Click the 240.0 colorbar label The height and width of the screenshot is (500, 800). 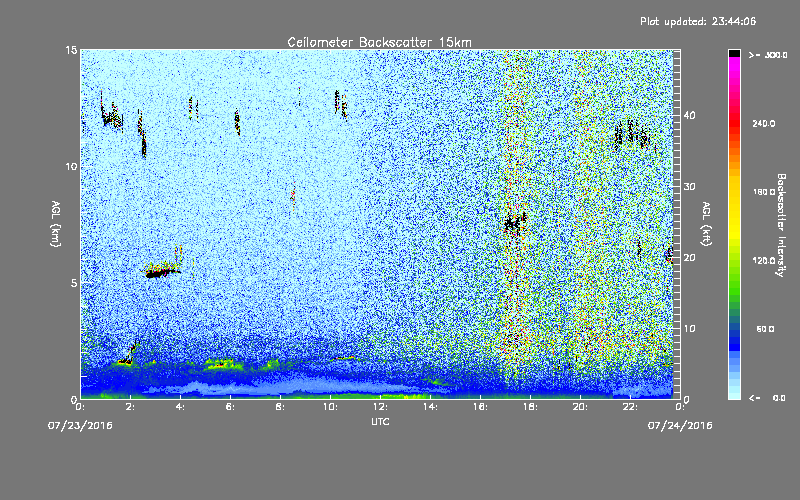point(764,123)
